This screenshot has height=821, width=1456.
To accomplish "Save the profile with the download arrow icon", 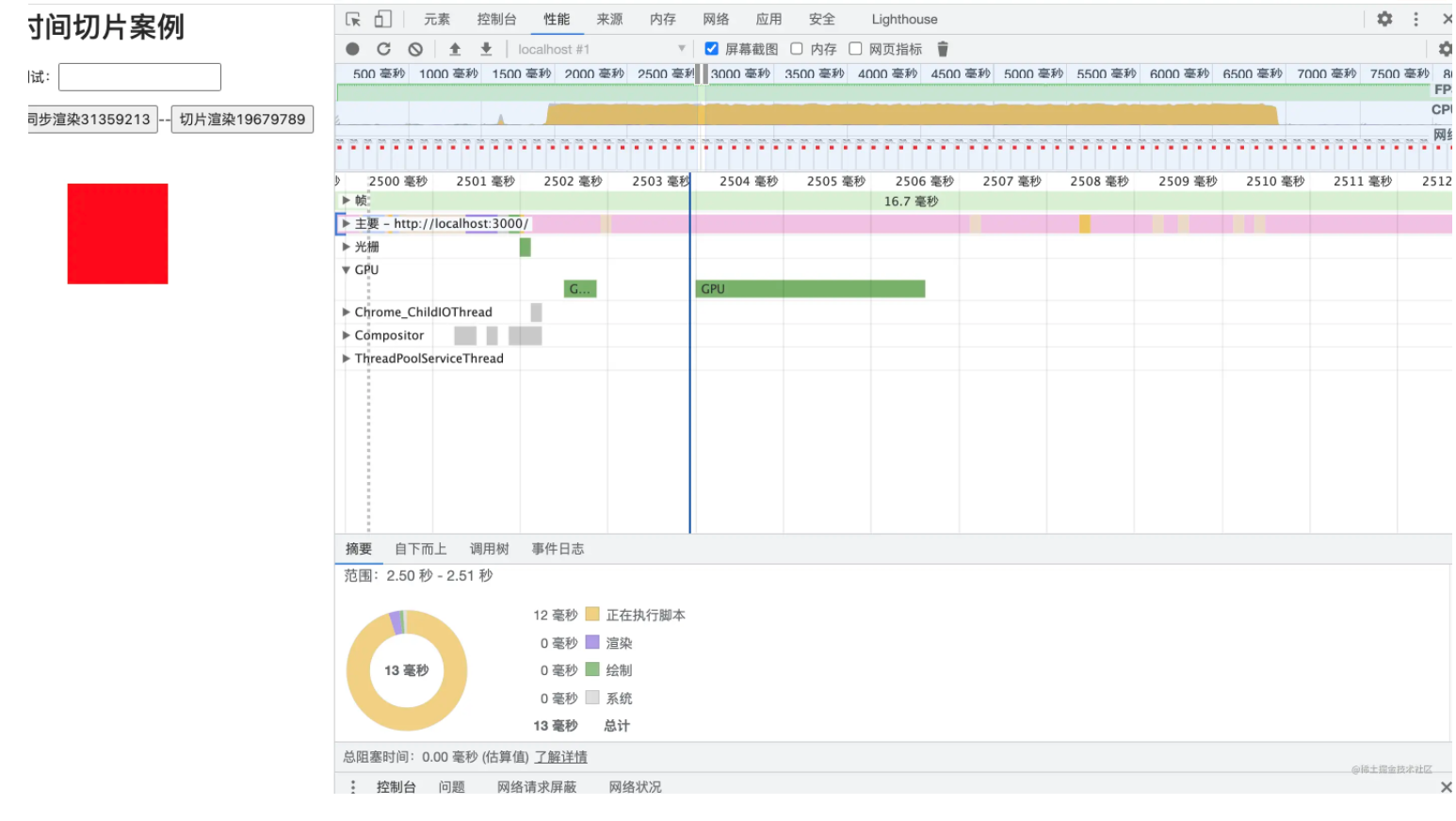I will click(x=486, y=49).
